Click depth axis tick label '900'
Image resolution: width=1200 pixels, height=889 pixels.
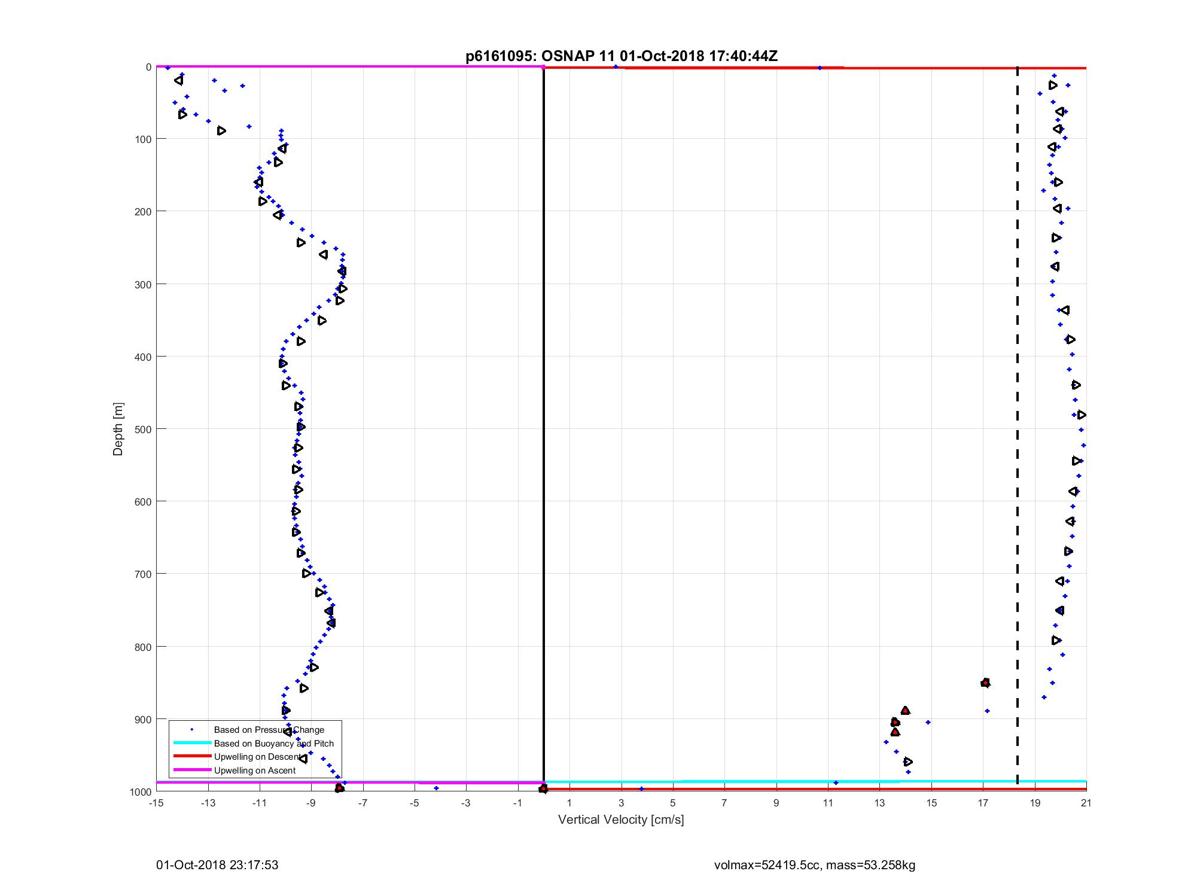click(x=143, y=719)
